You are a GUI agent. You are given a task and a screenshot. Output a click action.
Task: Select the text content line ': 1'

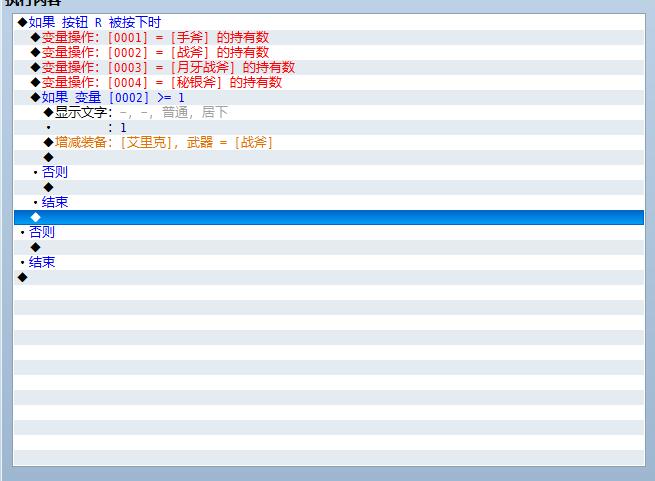tap(329, 127)
